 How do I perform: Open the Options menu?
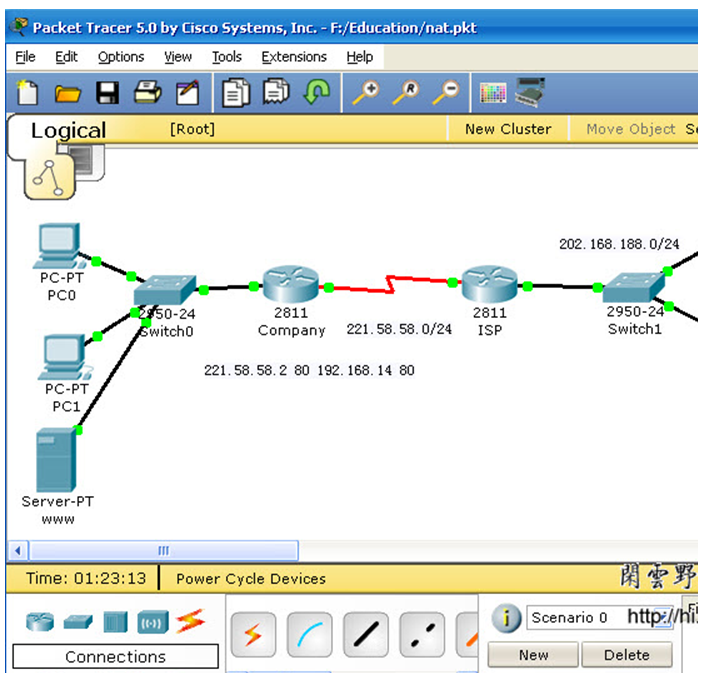coord(121,57)
